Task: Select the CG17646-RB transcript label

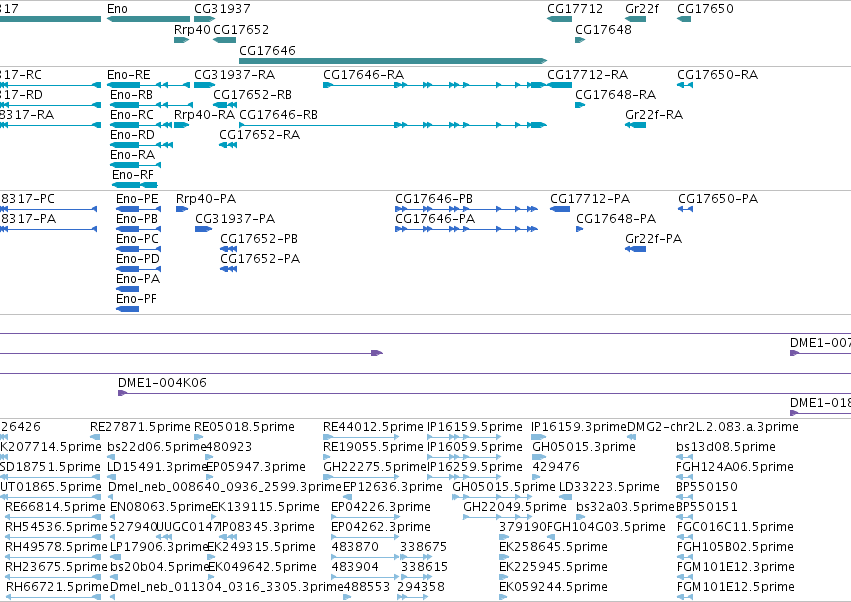Action: (278, 115)
